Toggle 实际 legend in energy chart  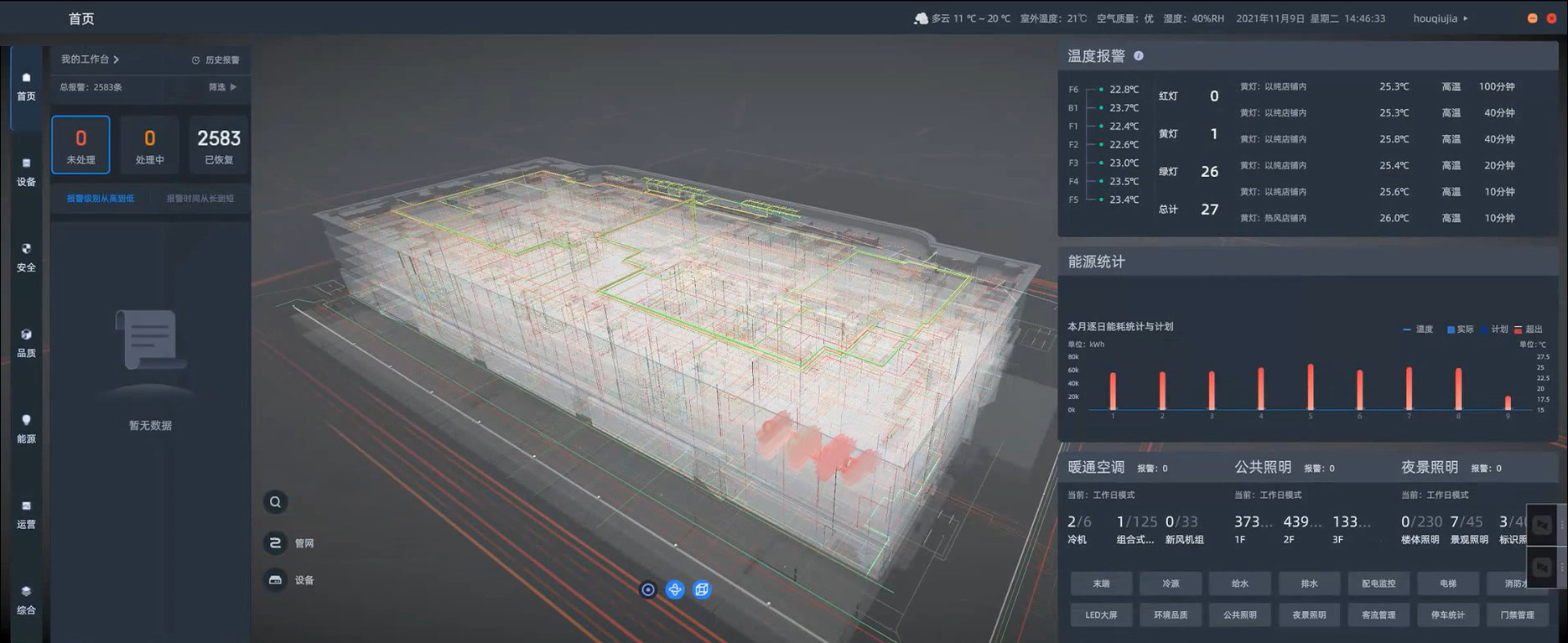coord(1460,329)
